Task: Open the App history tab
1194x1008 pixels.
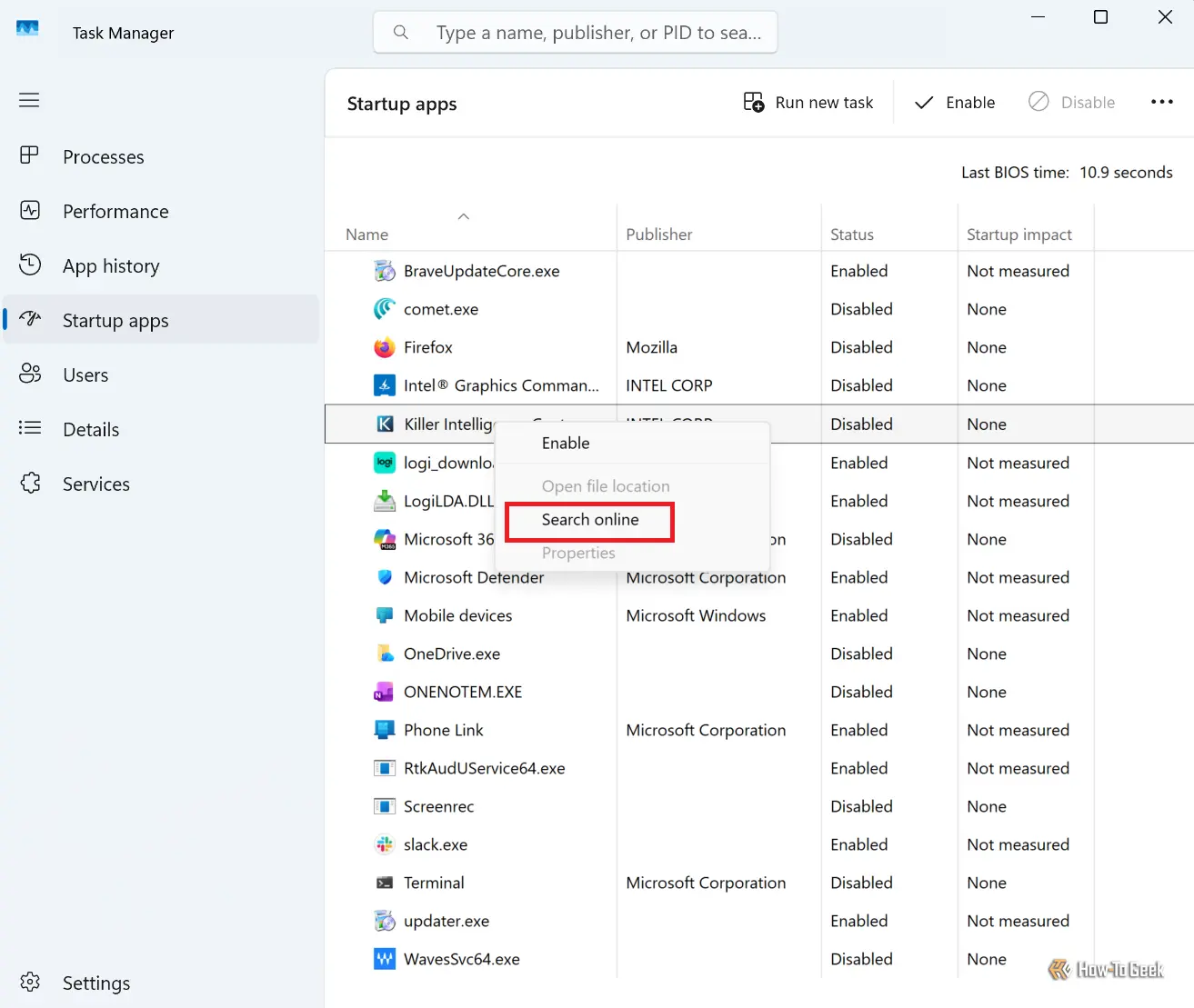Action: [162, 265]
